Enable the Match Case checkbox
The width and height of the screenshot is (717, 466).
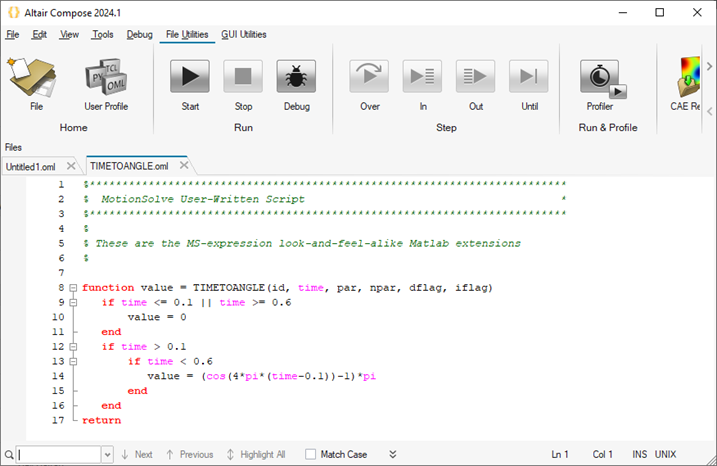pos(310,454)
